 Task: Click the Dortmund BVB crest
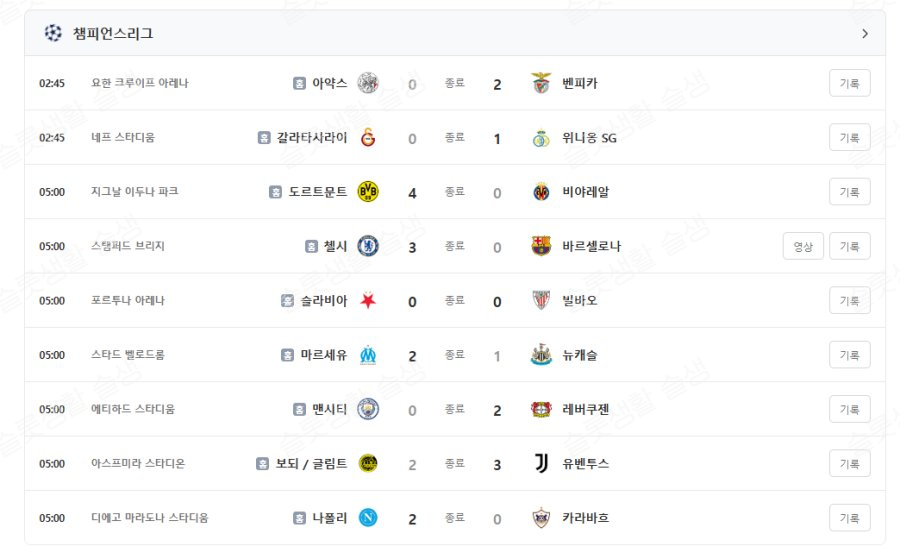coord(368,192)
